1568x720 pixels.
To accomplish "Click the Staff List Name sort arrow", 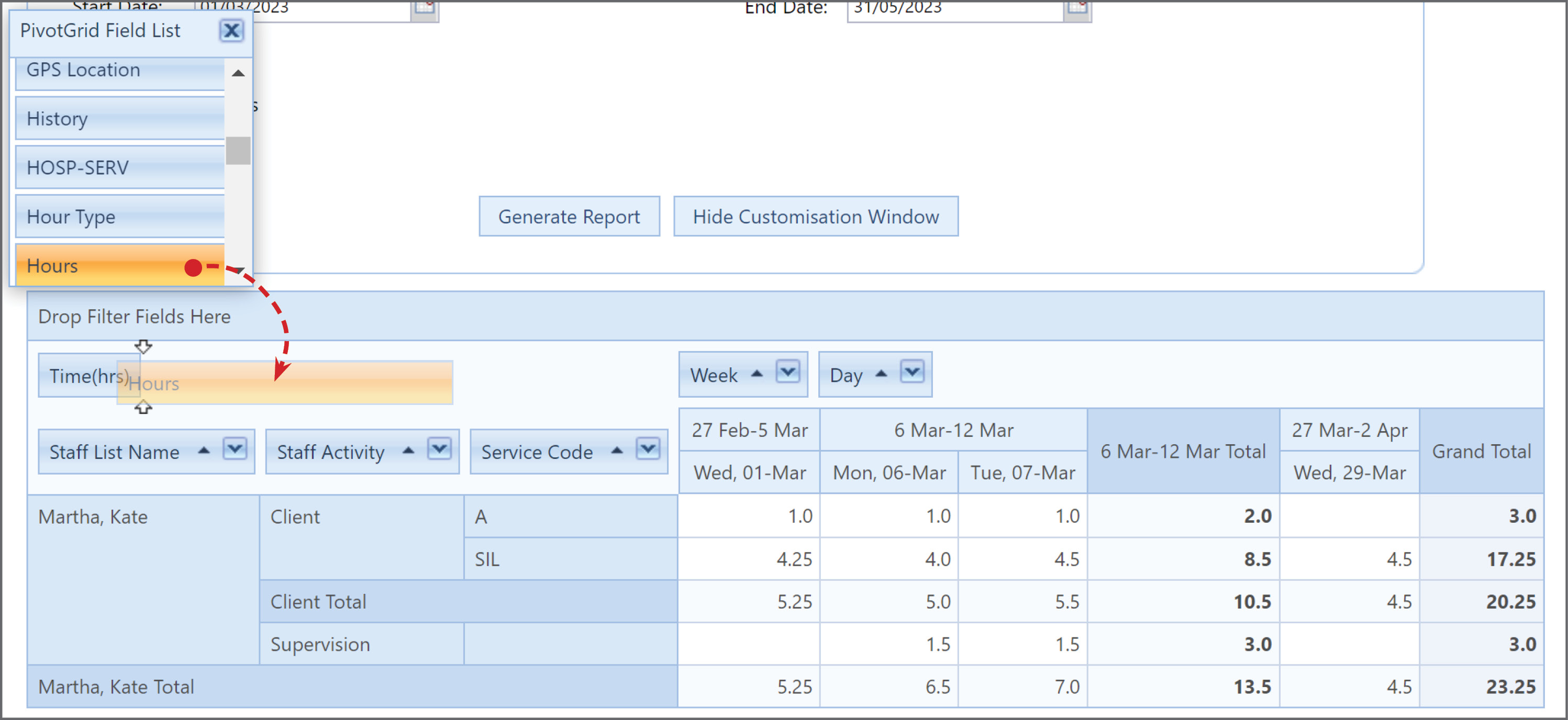I will [204, 451].
